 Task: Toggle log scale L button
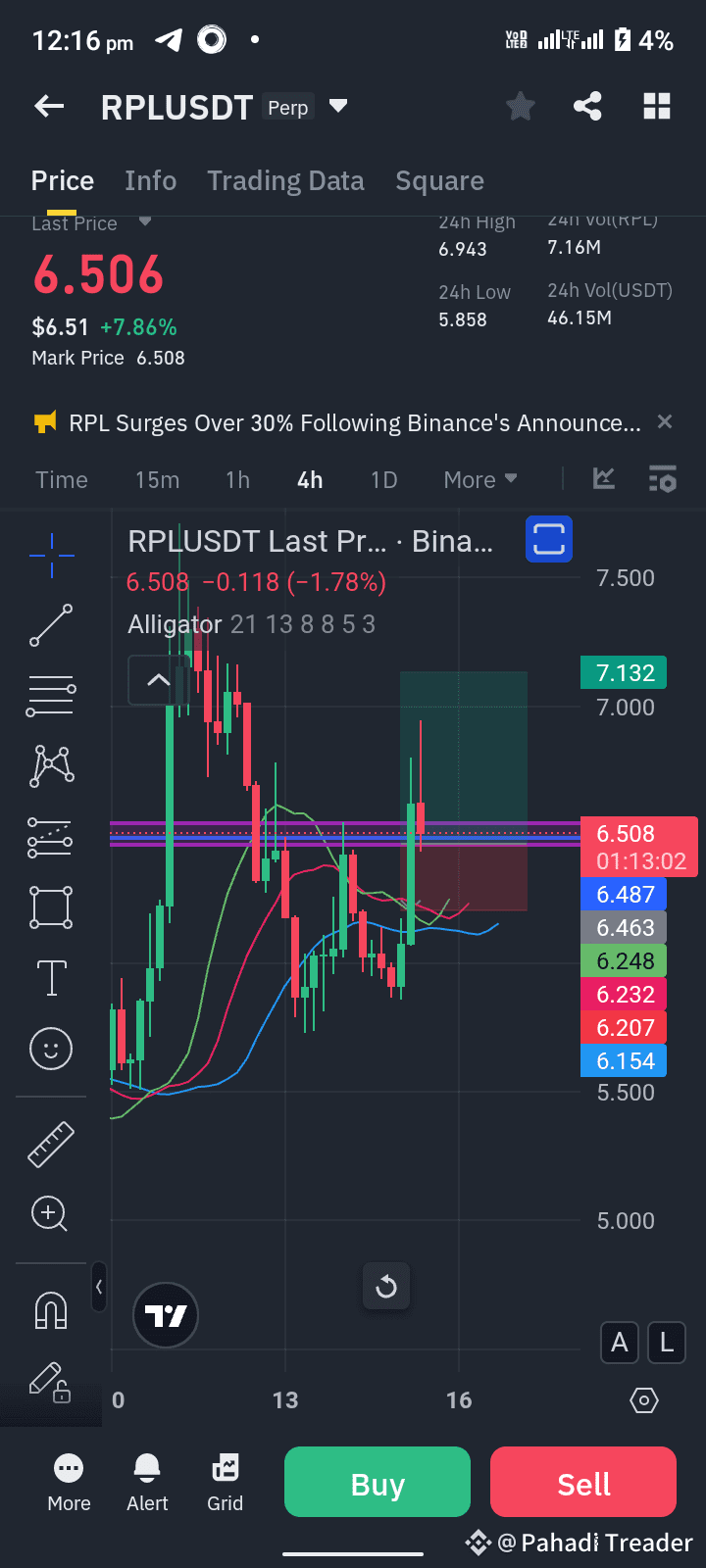click(x=667, y=1342)
